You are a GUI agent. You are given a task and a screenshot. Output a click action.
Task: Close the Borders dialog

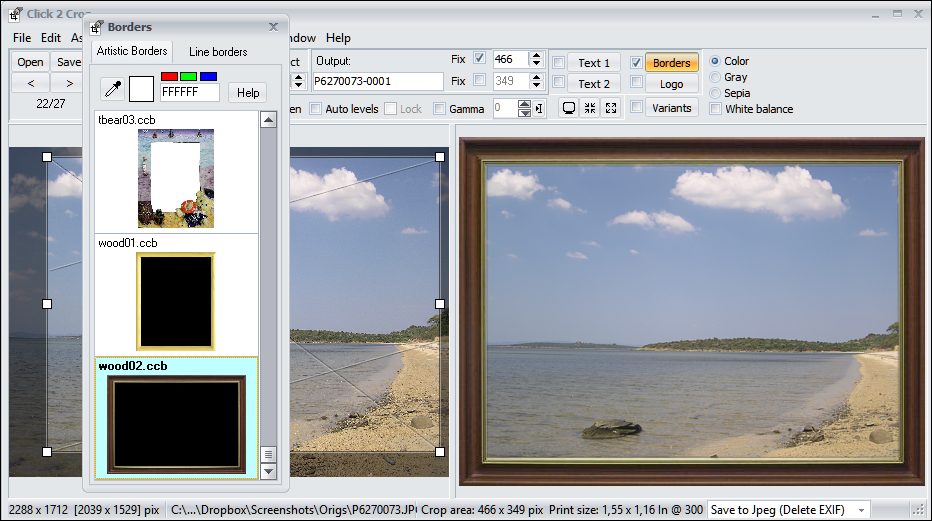coord(273,27)
